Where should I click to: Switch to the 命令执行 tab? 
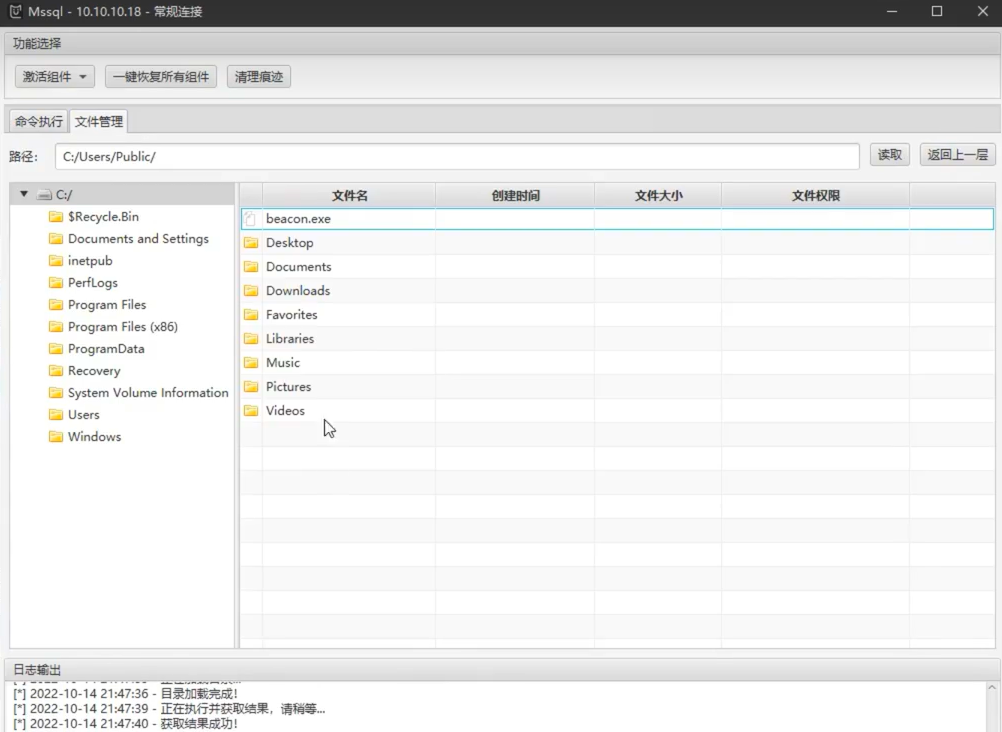click(x=38, y=122)
